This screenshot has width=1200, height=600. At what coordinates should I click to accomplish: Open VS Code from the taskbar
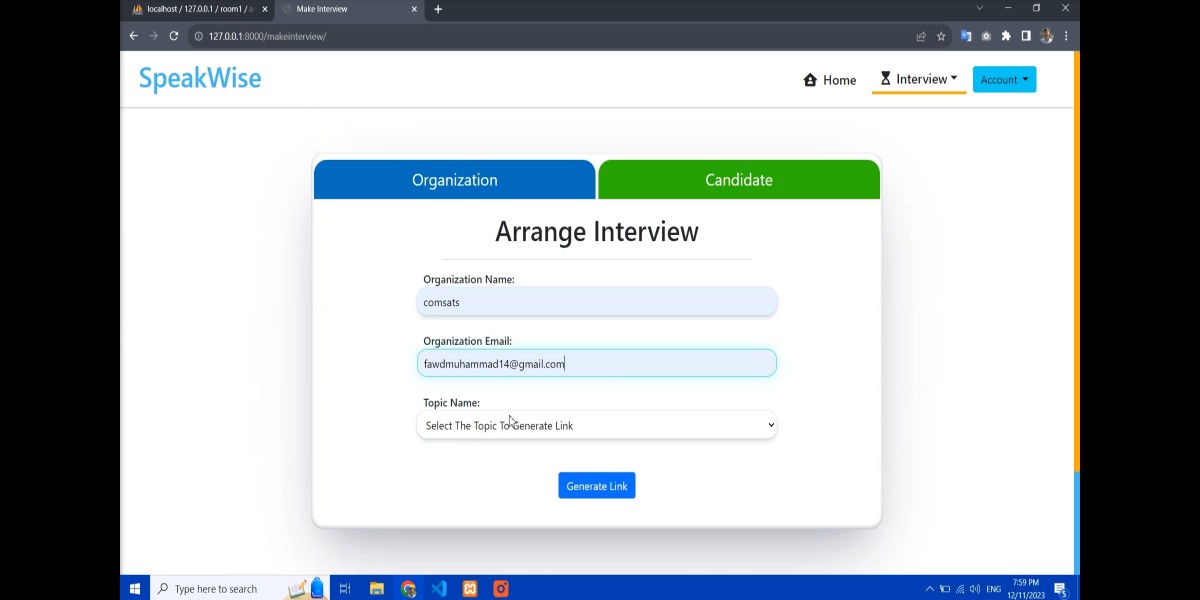(439, 588)
